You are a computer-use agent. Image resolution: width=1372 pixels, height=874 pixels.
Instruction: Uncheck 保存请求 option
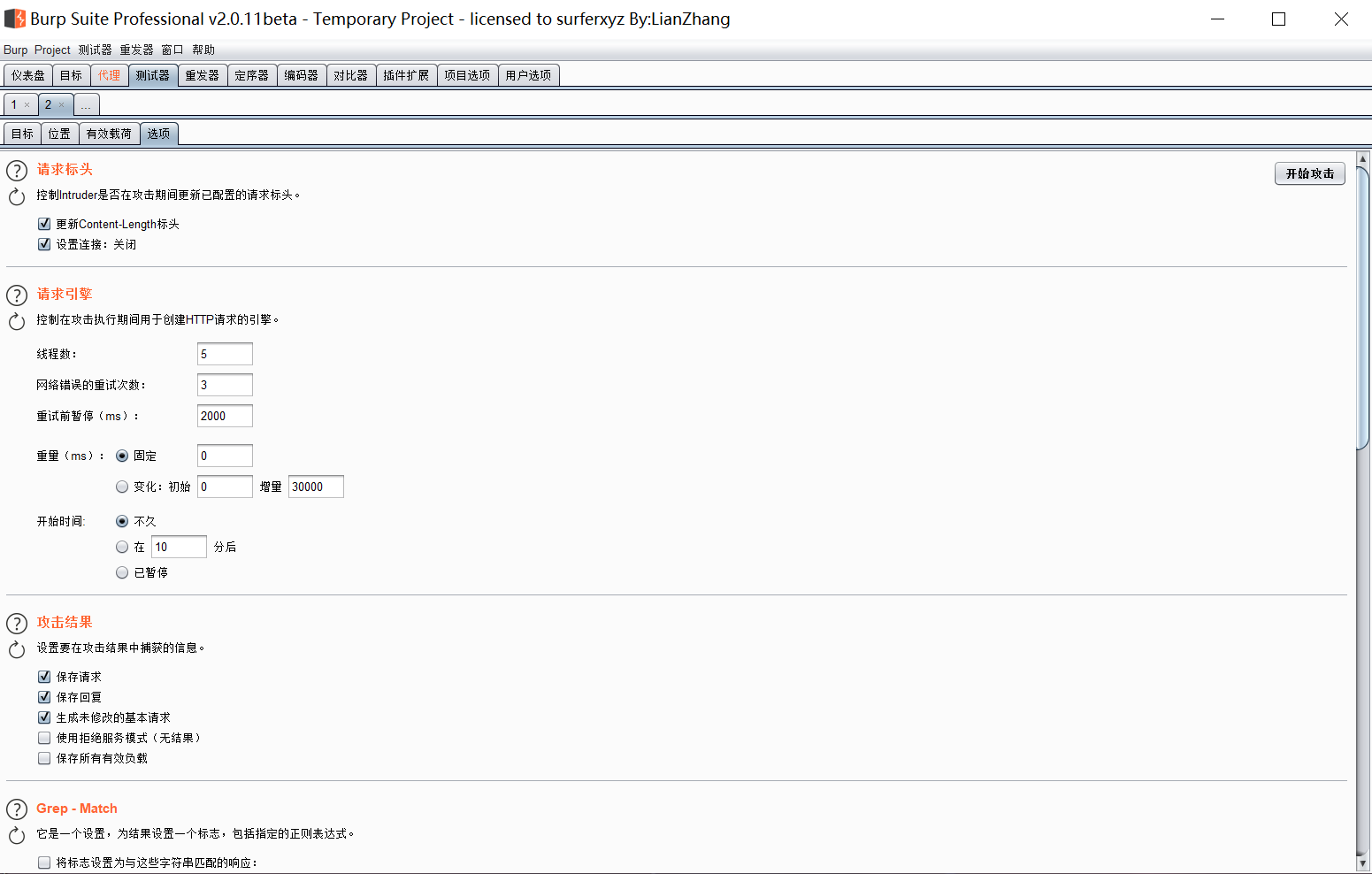pyautogui.click(x=44, y=677)
